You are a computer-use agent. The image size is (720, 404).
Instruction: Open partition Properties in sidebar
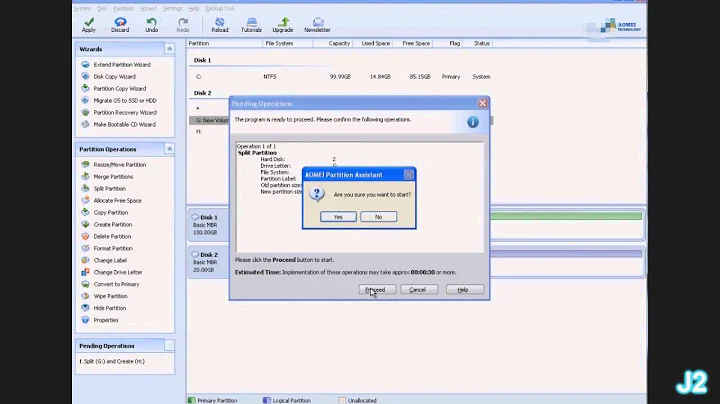[100, 320]
